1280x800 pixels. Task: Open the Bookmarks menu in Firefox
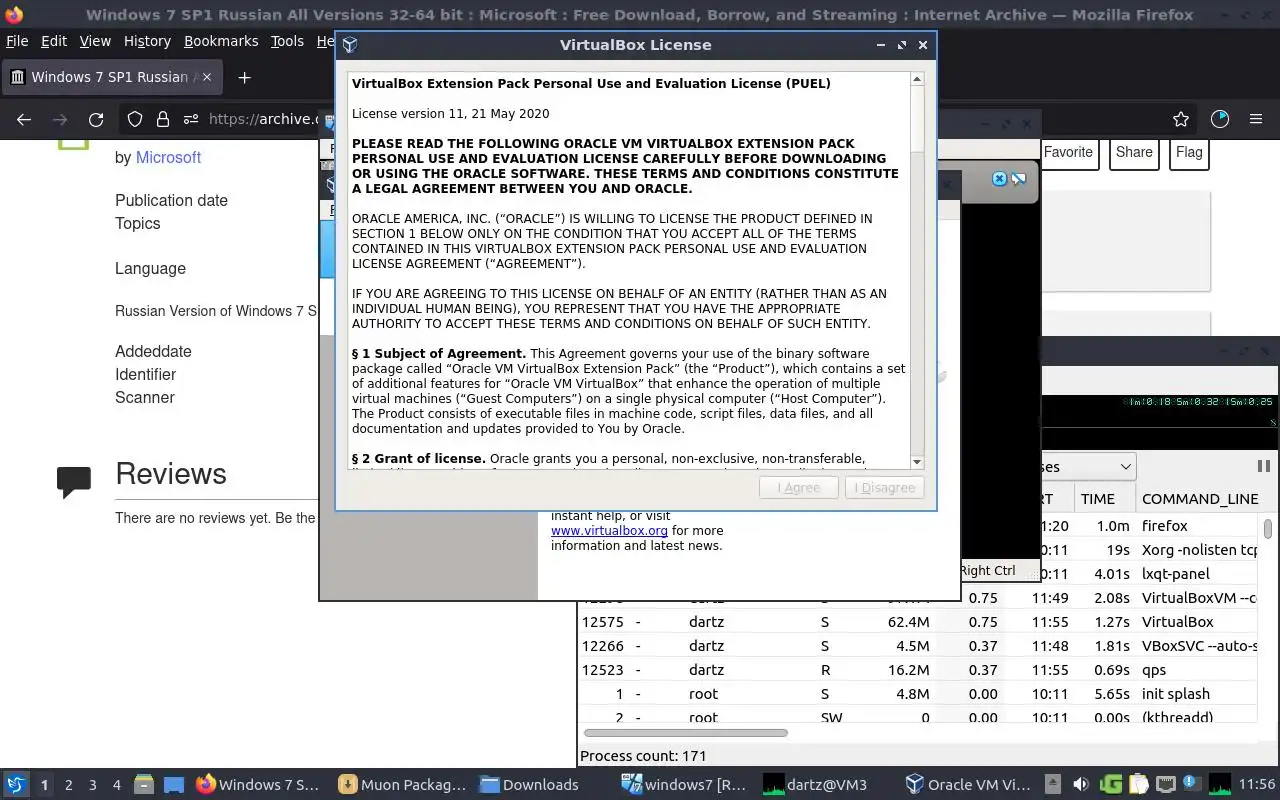(x=221, y=41)
